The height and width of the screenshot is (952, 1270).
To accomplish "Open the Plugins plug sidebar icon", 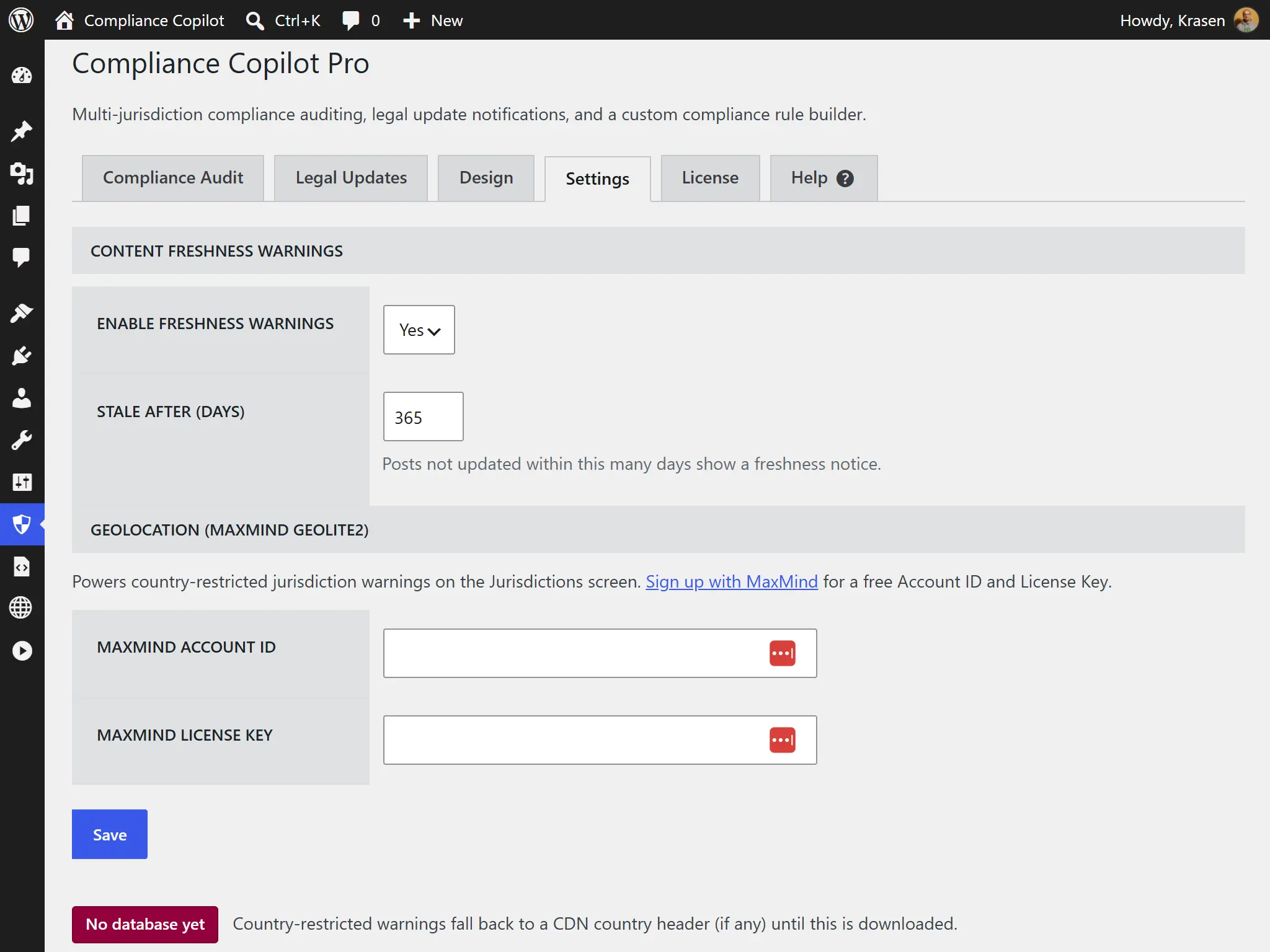I will [22, 356].
